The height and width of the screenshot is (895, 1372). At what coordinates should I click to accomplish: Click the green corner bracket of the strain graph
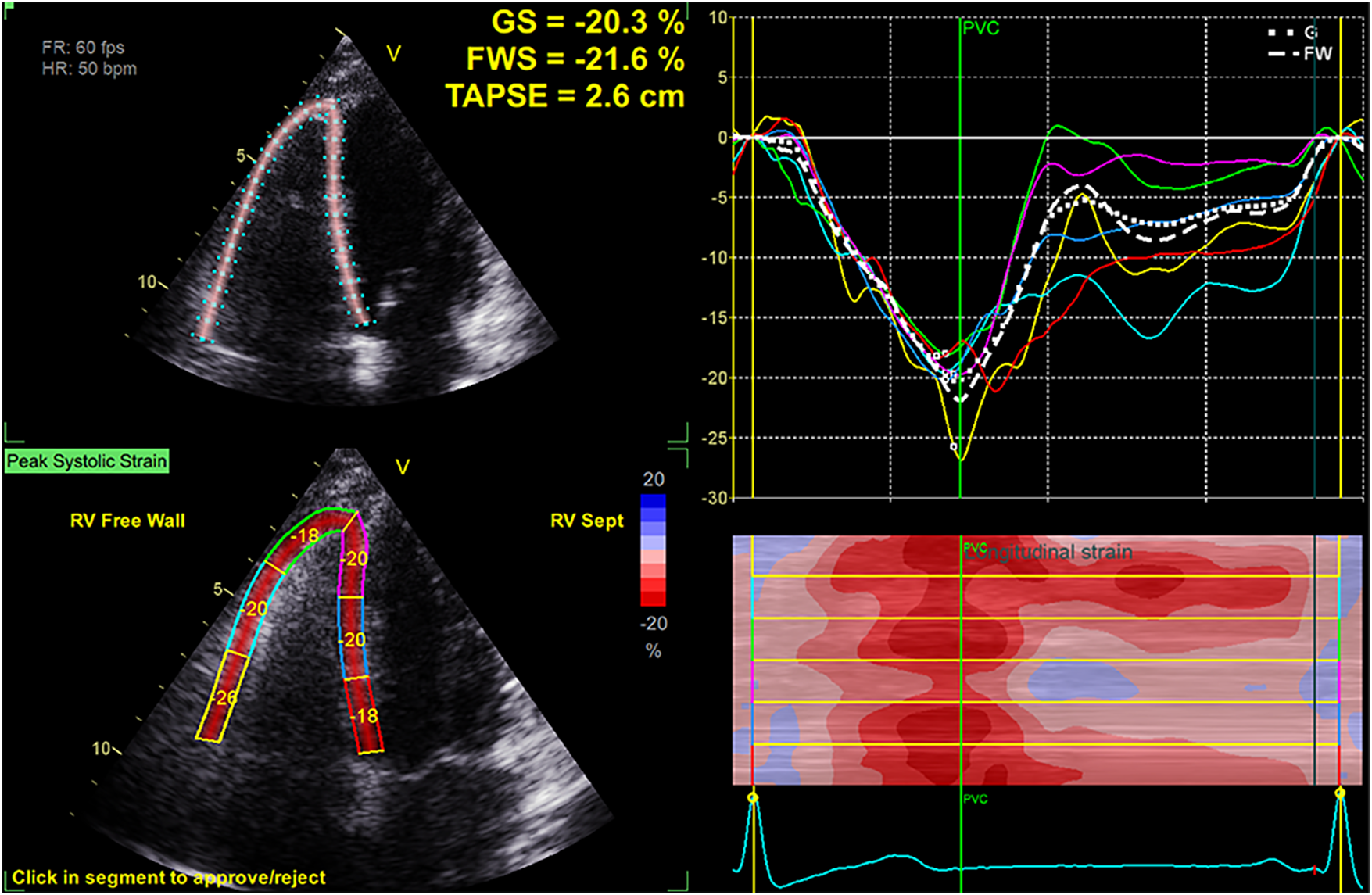(x=686, y=442)
